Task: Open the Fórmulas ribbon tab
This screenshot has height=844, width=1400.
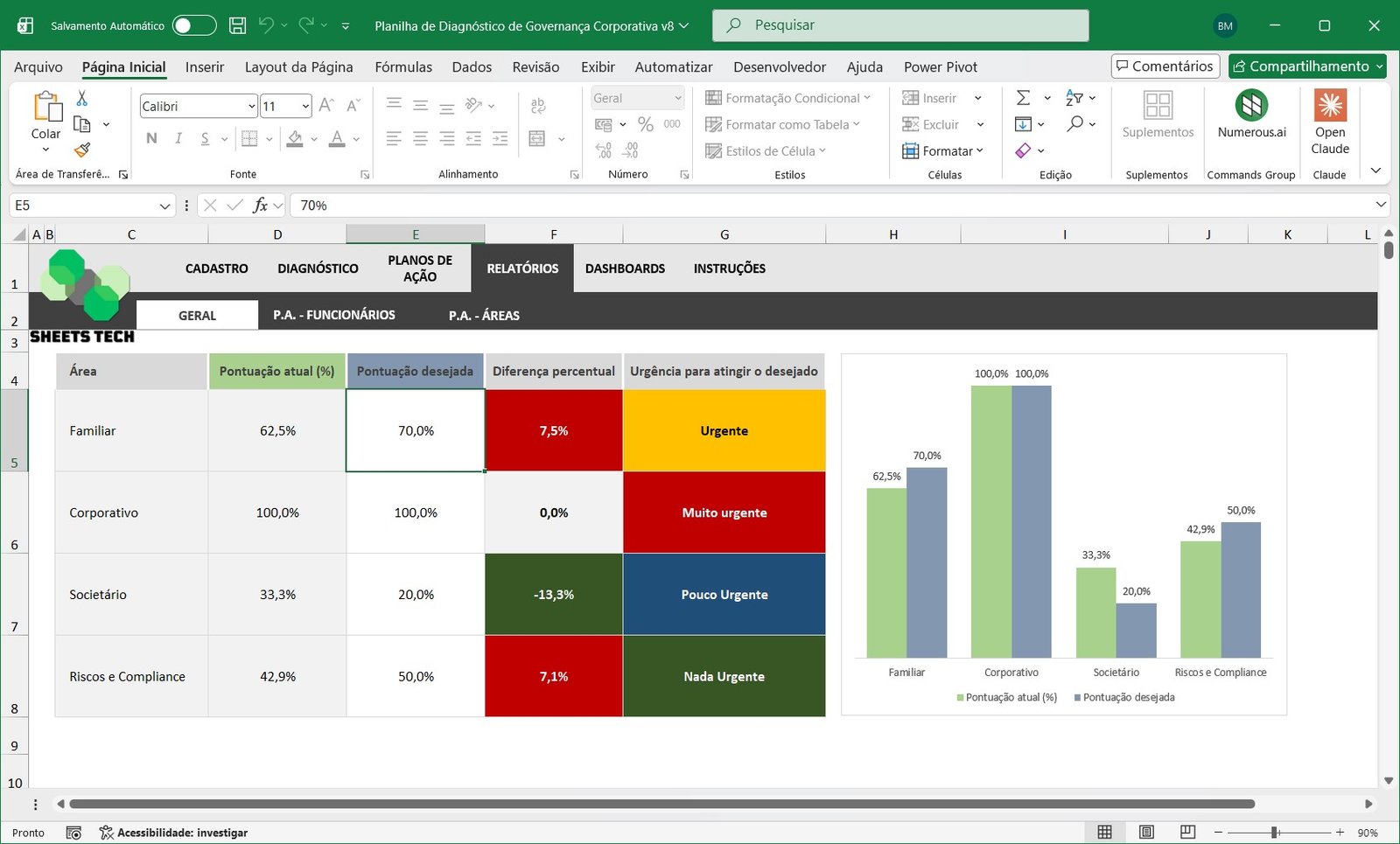Action: coord(403,66)
